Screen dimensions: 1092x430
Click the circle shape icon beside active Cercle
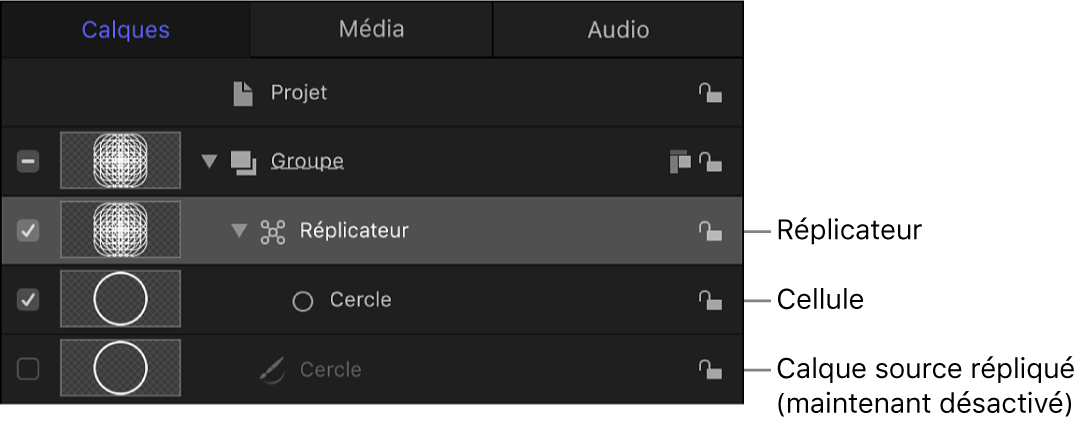pos(303,301)
